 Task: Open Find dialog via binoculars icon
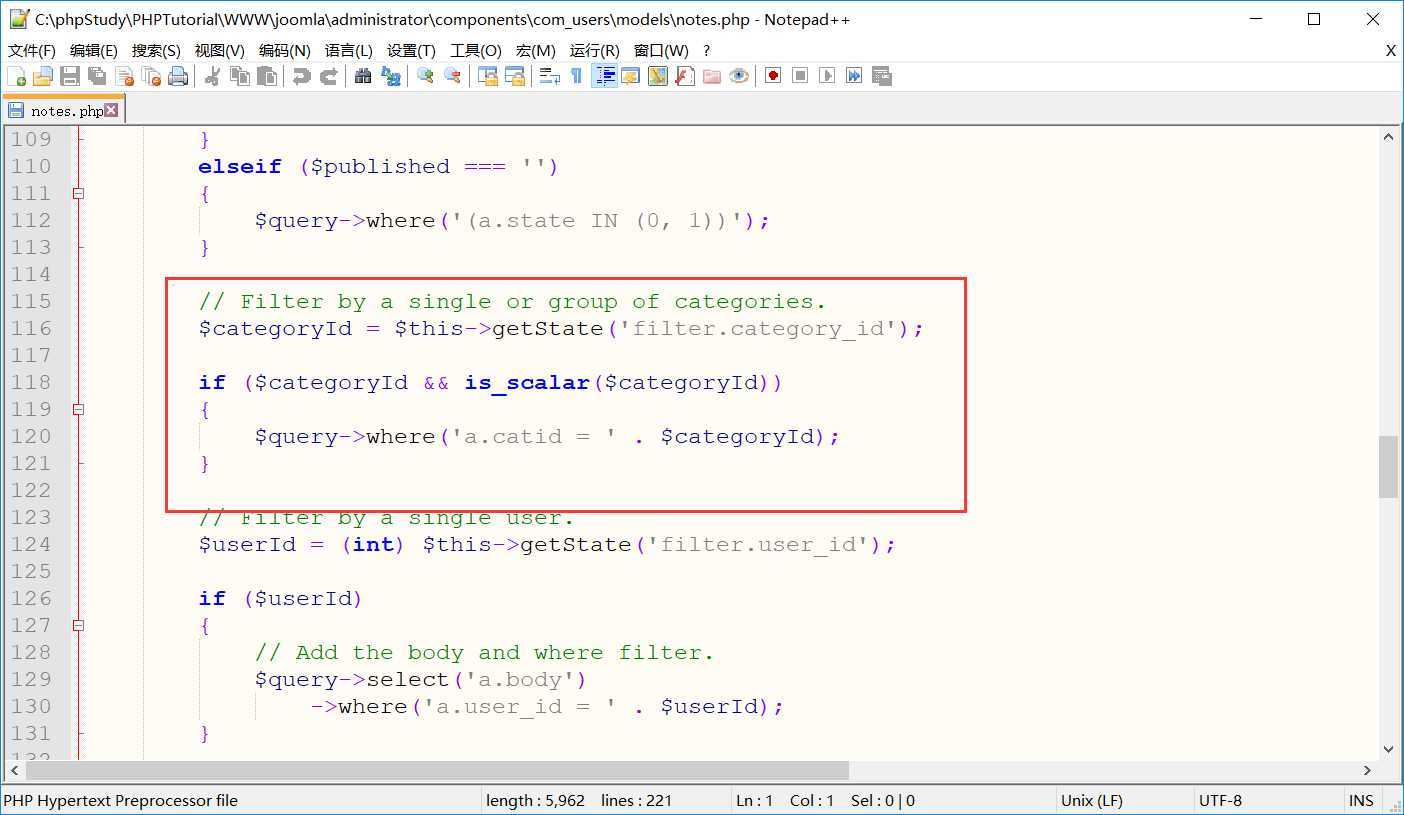tap(363, 76)
